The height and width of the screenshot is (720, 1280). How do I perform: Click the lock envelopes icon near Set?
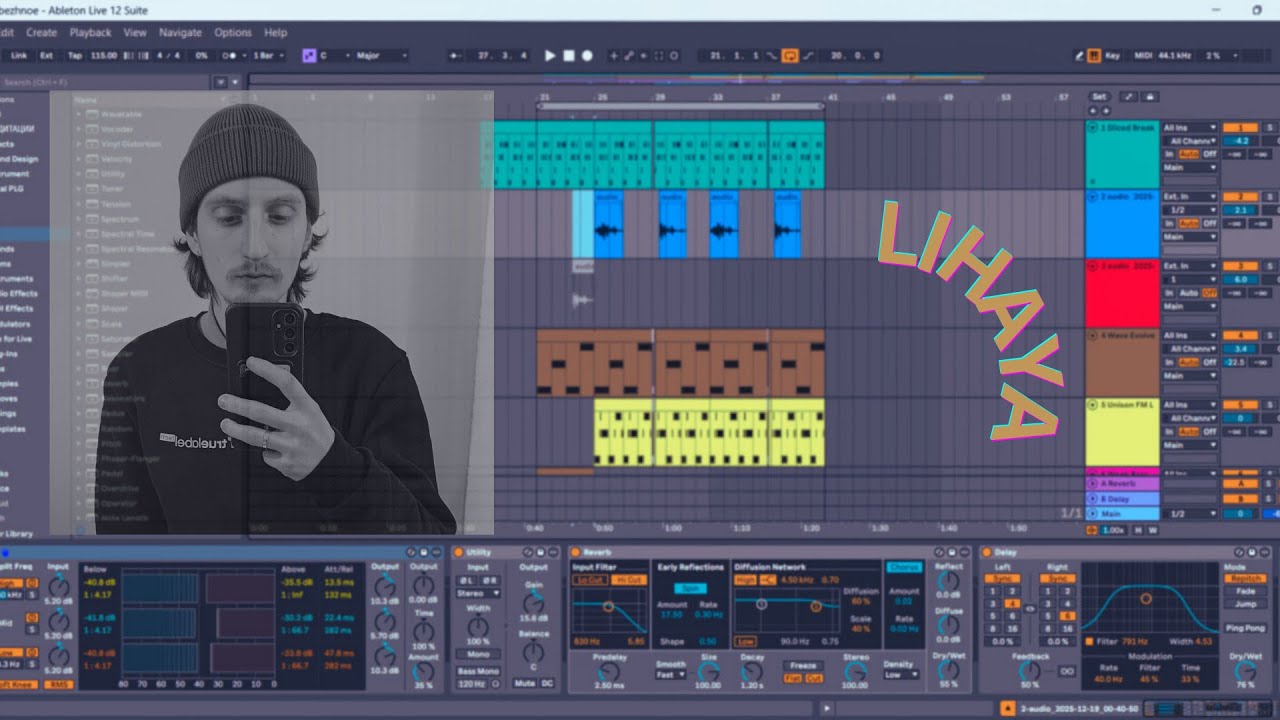click(1150, 97)
